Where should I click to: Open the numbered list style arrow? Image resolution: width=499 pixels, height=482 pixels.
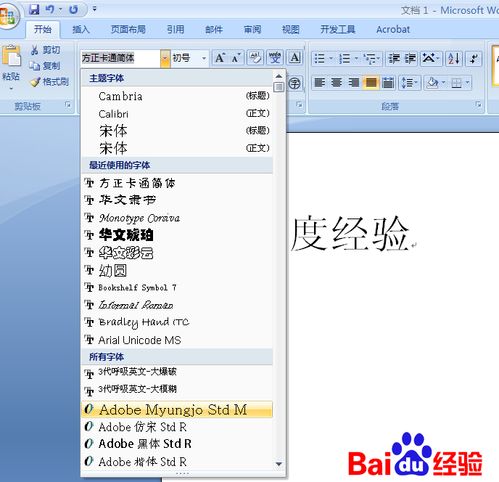pos(356,59)
